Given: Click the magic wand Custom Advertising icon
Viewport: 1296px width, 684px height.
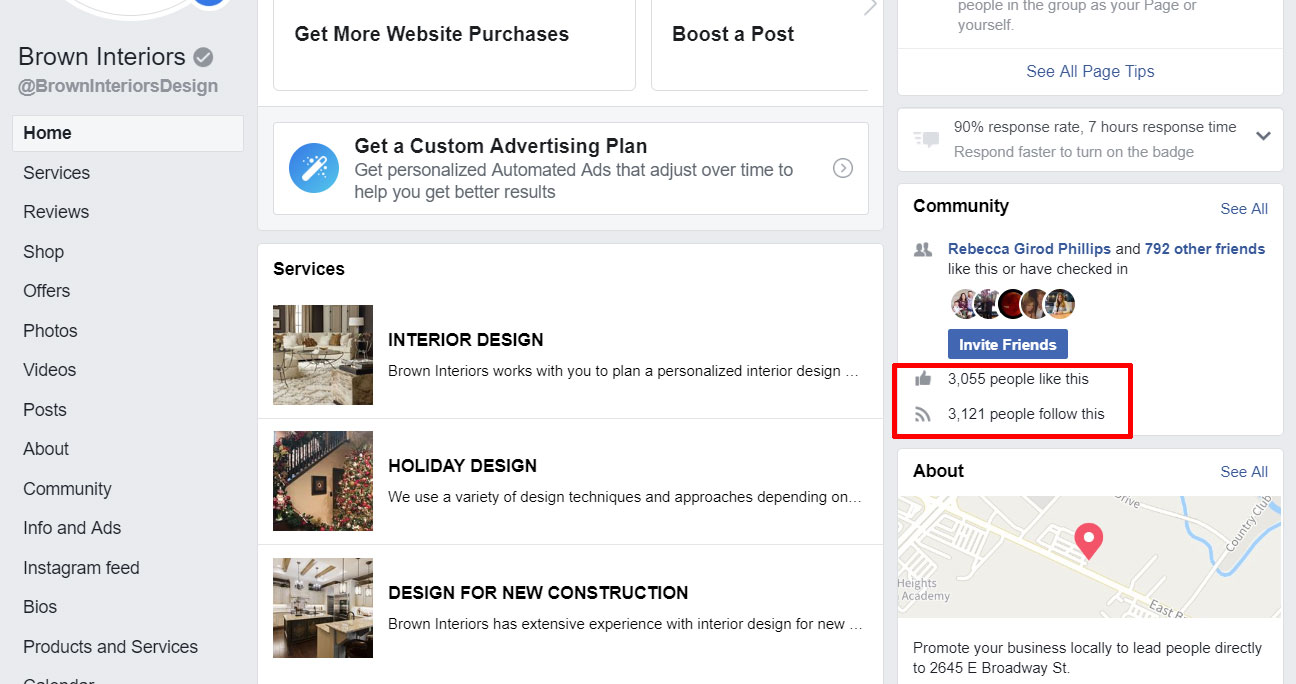Looking at the screenshot, I should (x=314, y=167).
